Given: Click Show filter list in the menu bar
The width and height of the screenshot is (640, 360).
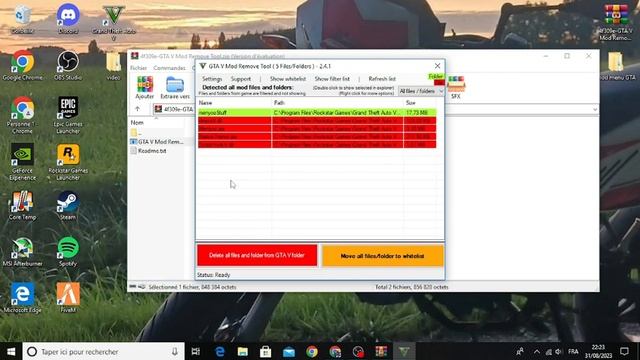Looking at the screenshot, I should [332, 79].
